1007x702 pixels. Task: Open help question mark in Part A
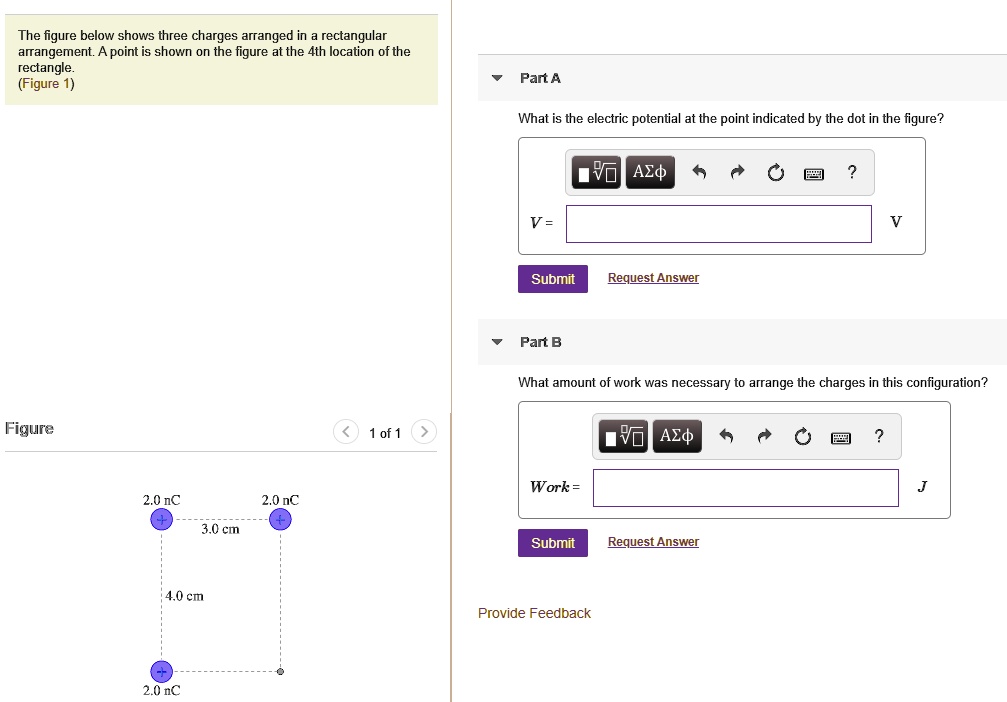[851, 172]
